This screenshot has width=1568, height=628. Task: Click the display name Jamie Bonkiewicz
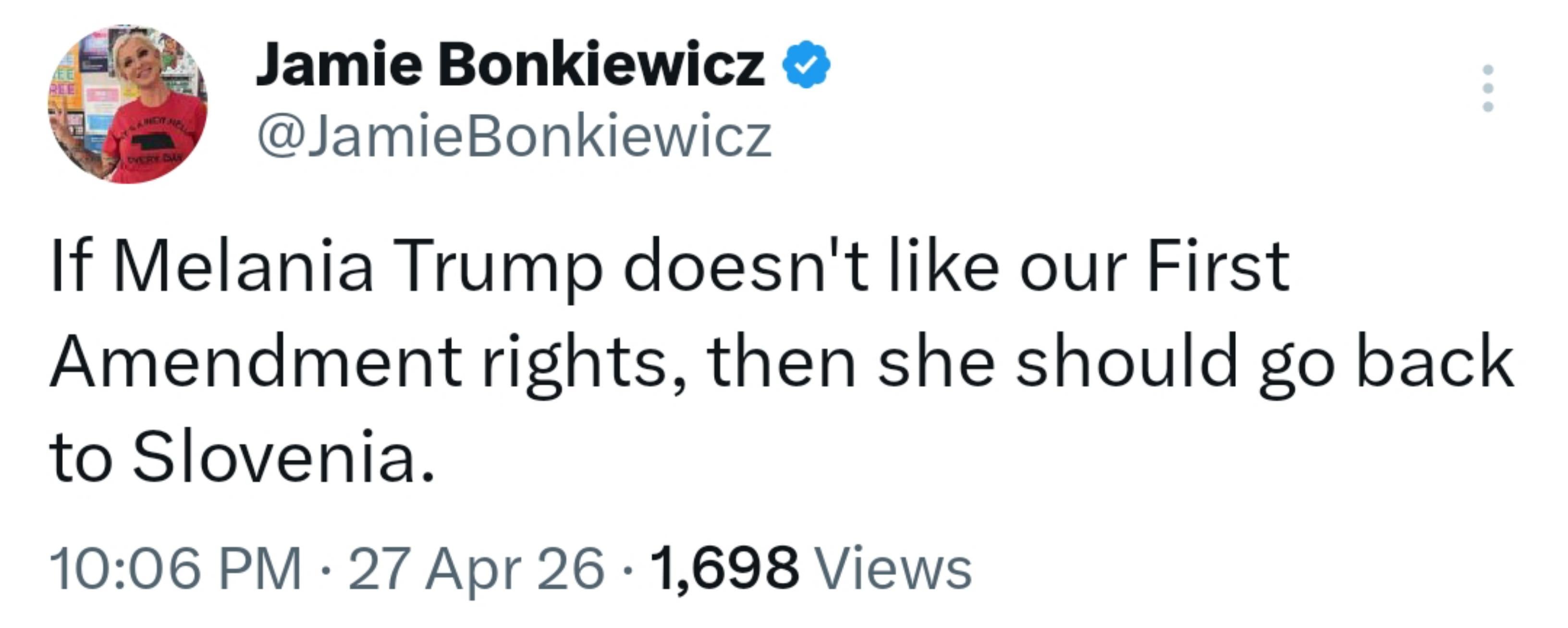tap(510, 64)
